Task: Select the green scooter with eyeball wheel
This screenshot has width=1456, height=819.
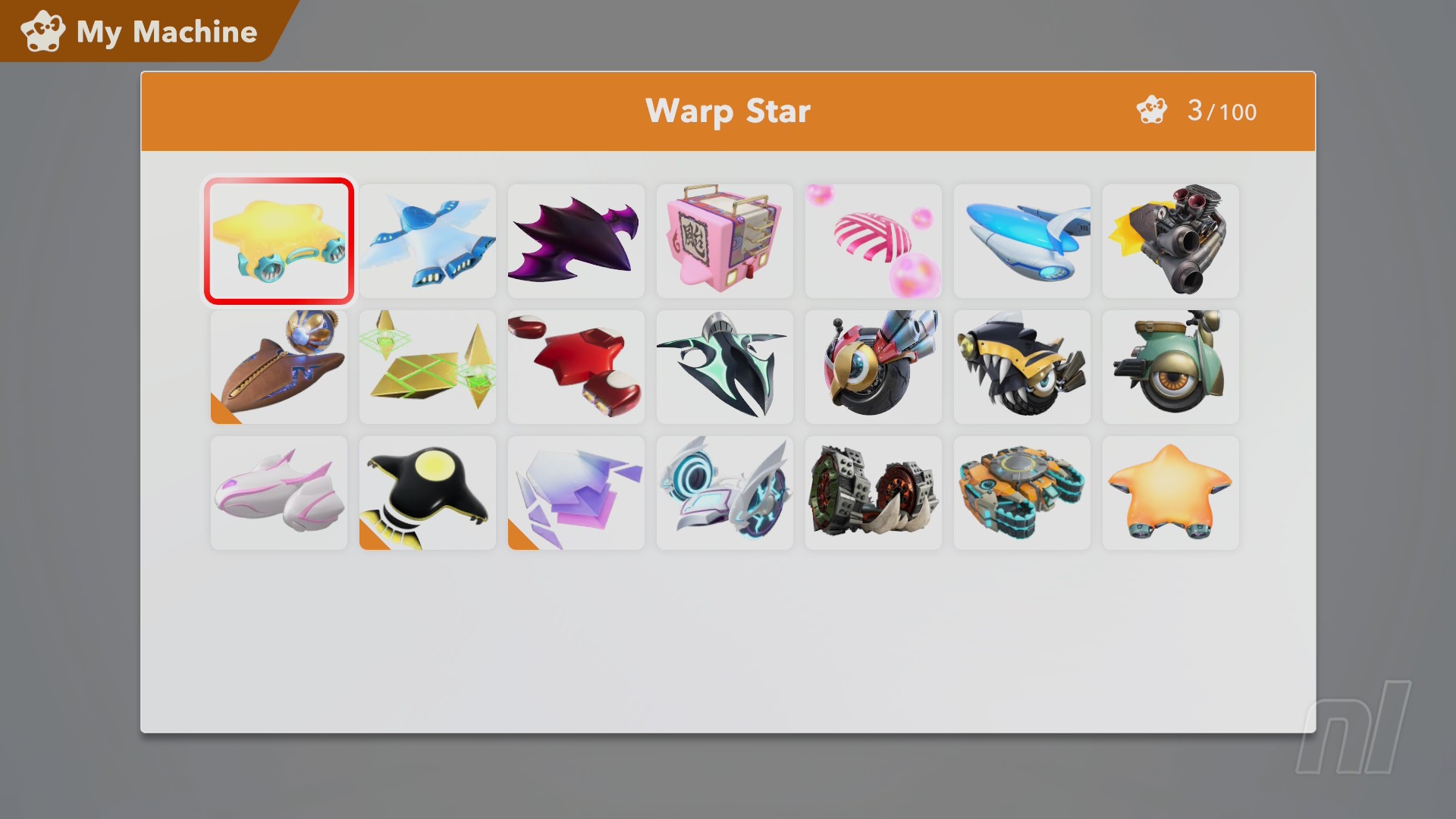Action: 1170,367
